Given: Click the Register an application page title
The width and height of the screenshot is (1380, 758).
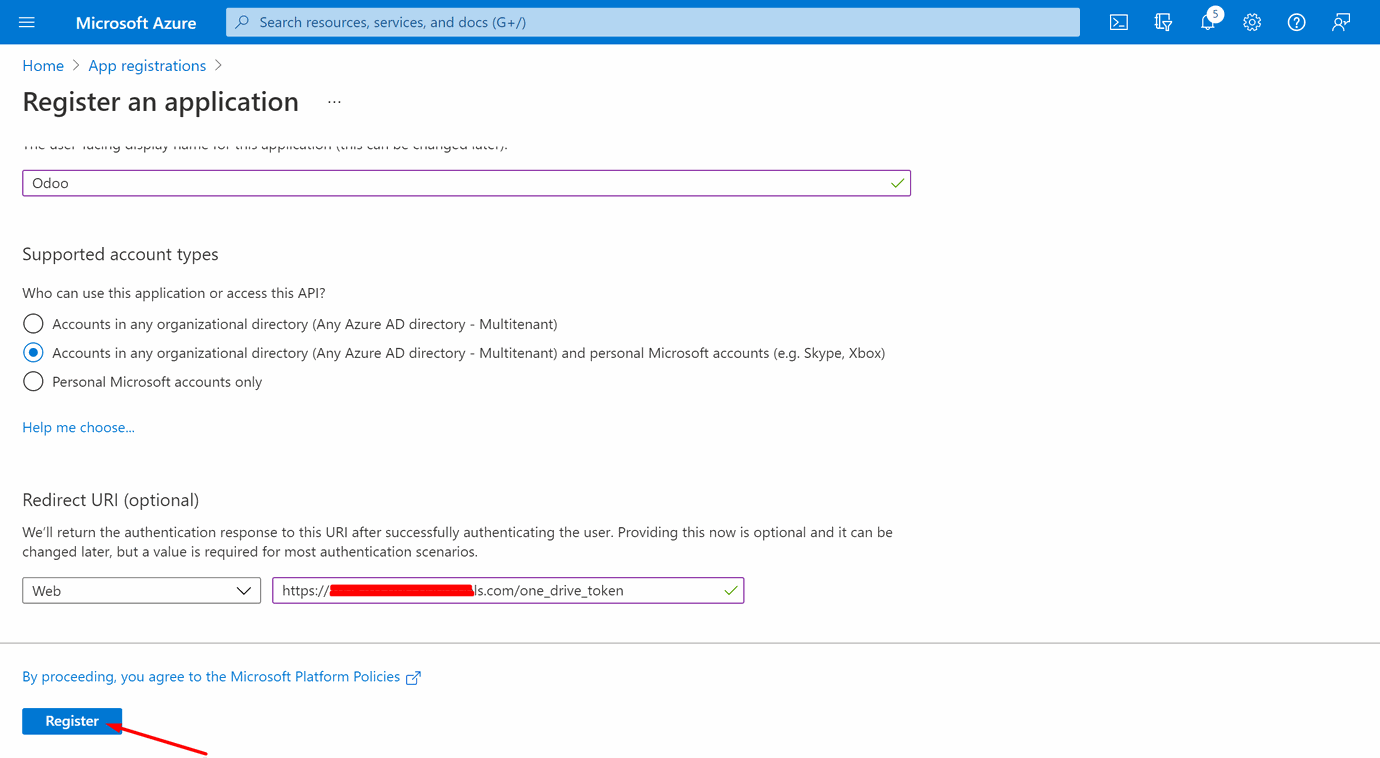Looking at the screenshot, I should click(x=160, y=102).
